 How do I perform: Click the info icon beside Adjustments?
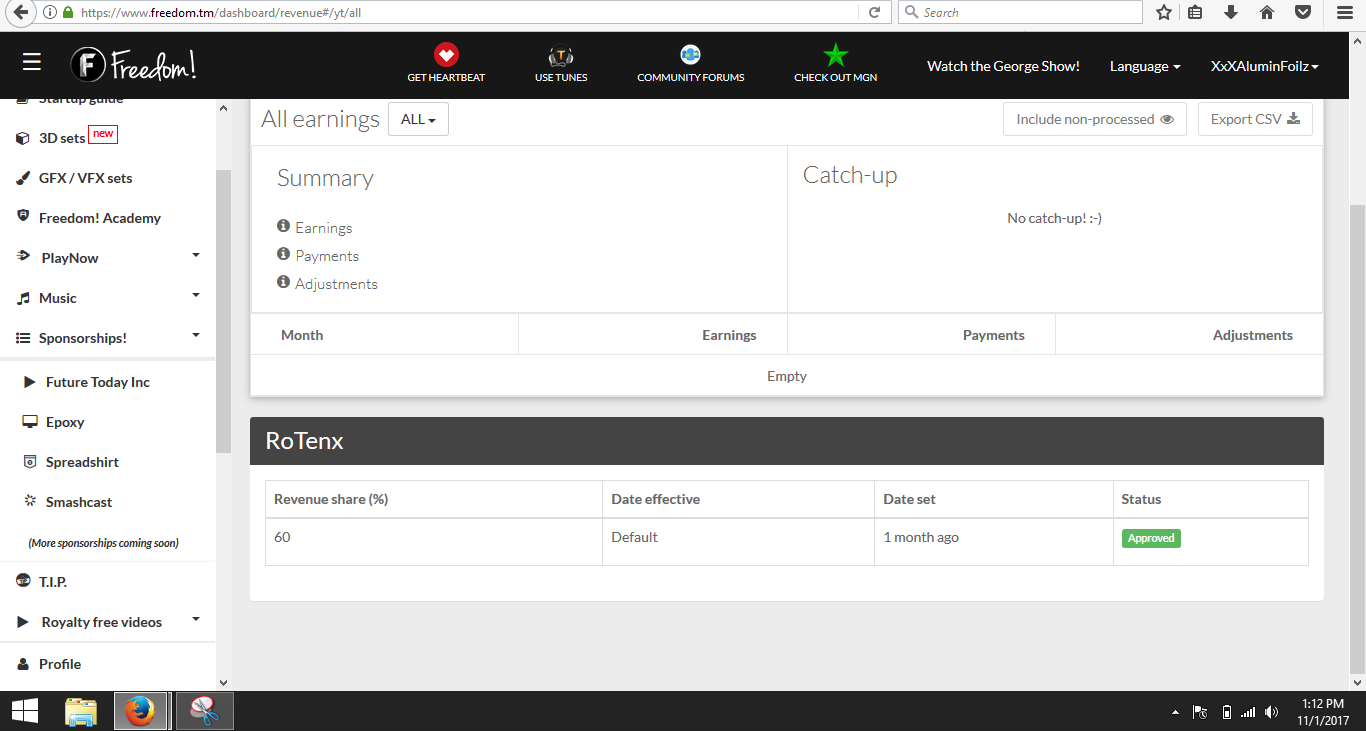(283, 283)
